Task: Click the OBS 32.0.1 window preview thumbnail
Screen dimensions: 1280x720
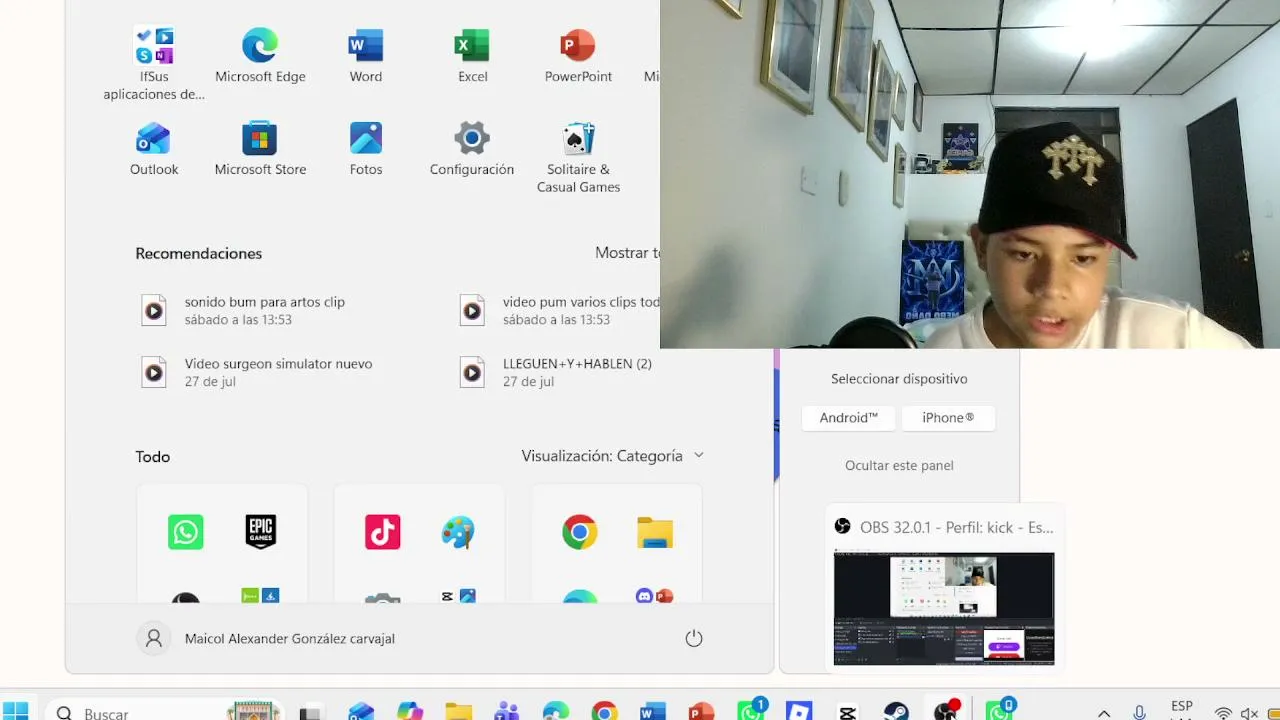Action: 944,608
